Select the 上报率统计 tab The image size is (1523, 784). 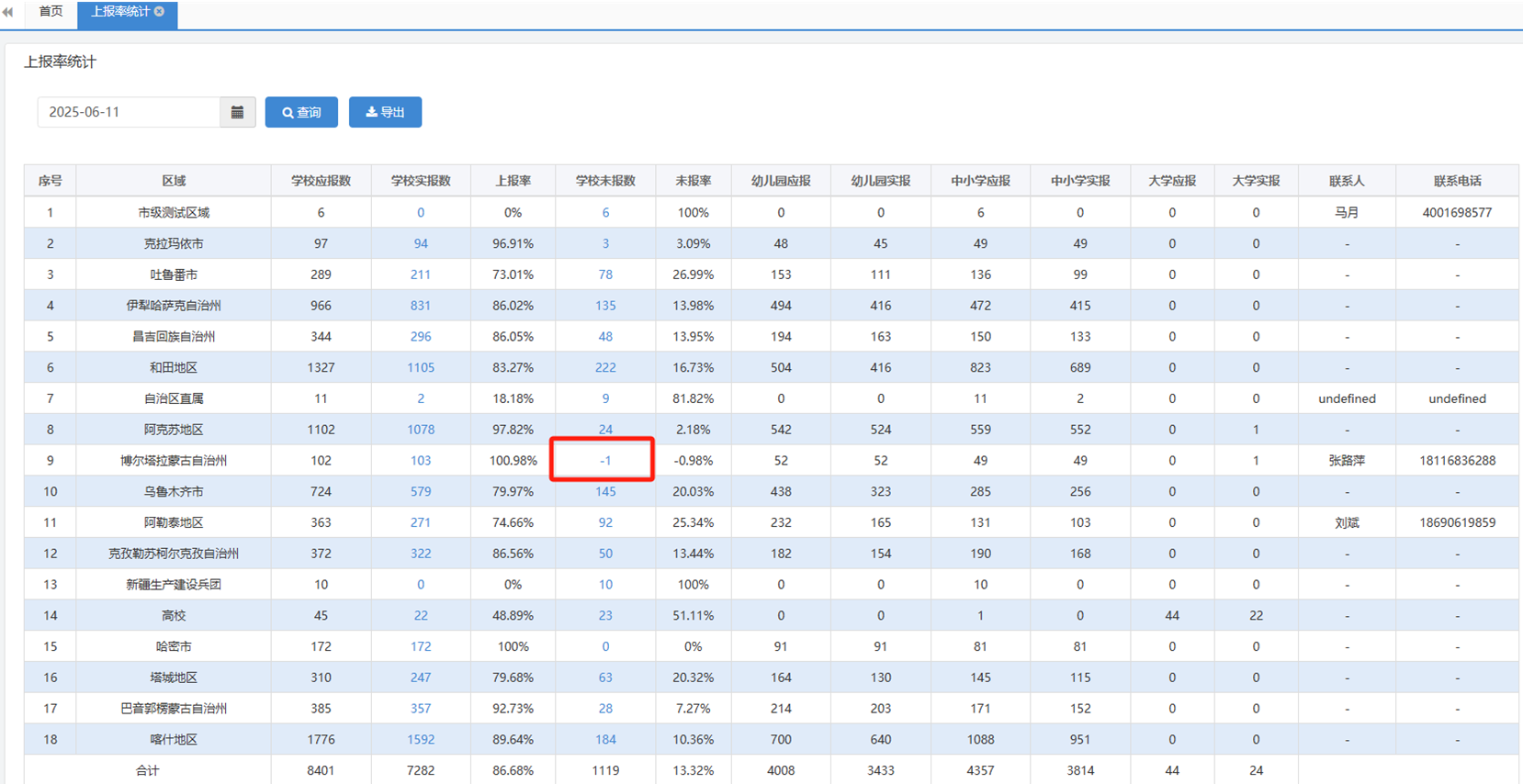click(x=119, y=12)
